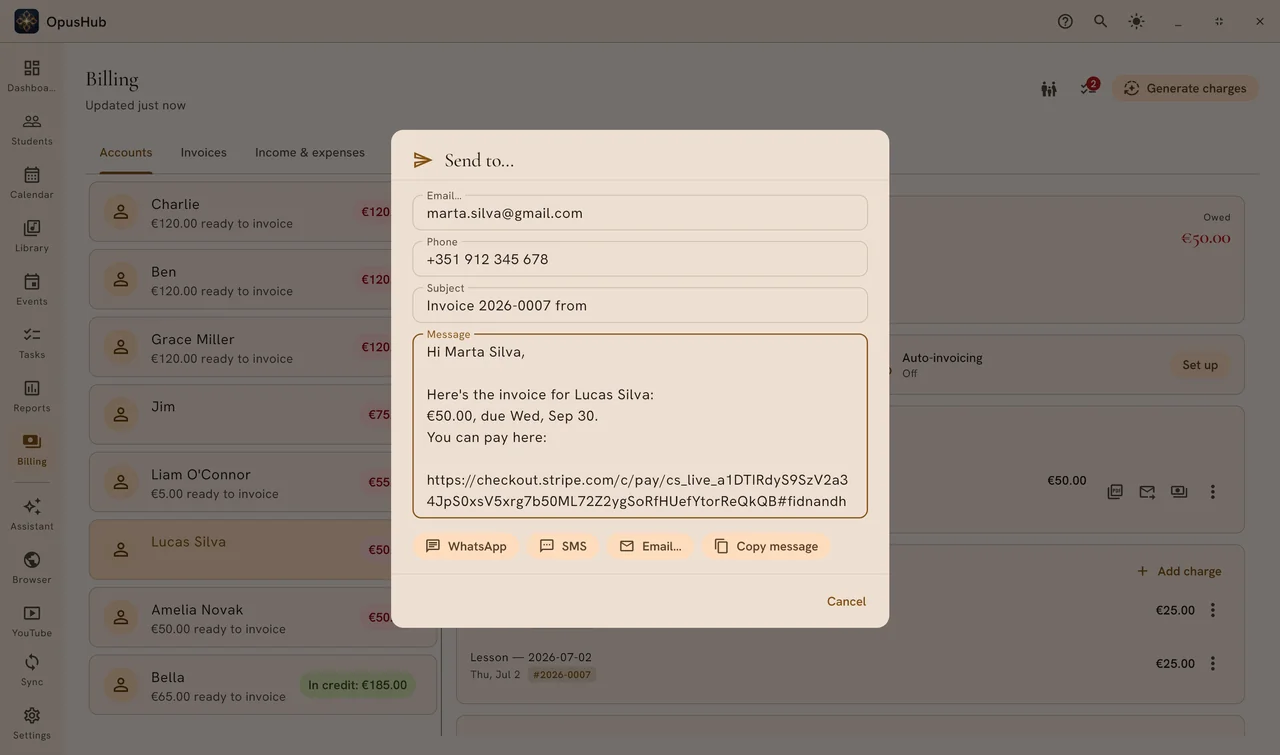Image resolution: width=1280 pixels, height=755 pixels.
Task: Click the Email... button under the message
Action: click(650, 546)
